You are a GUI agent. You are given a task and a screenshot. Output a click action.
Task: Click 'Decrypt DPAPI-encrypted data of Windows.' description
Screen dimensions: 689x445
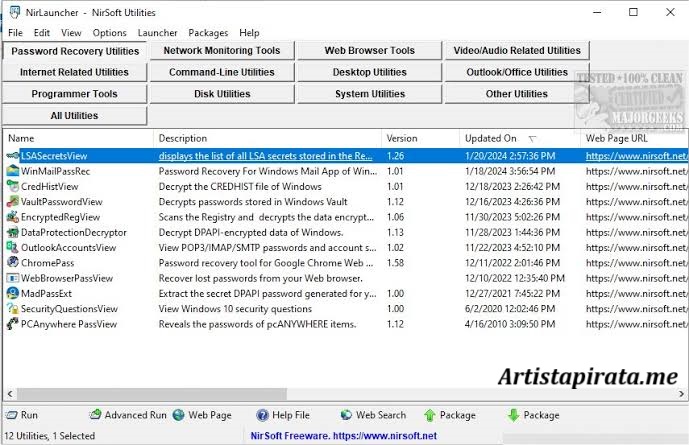click(x=251, y=232)
